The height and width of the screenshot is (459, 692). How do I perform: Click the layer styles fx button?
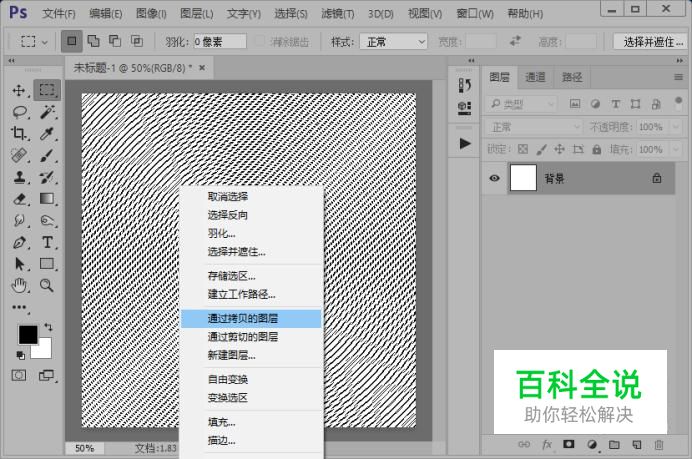[547, 444]
